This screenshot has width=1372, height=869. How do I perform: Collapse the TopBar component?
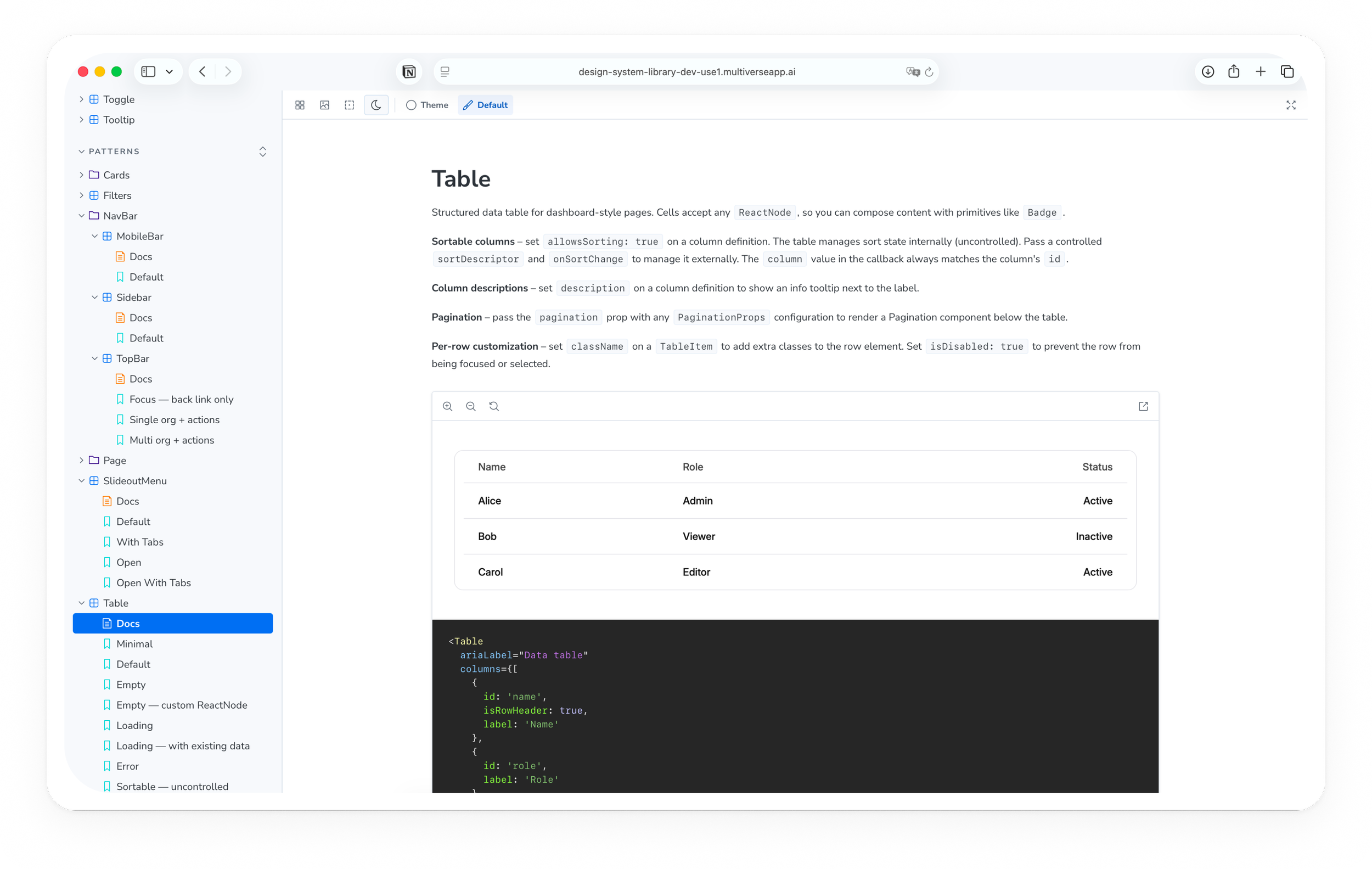coord(94,358)
